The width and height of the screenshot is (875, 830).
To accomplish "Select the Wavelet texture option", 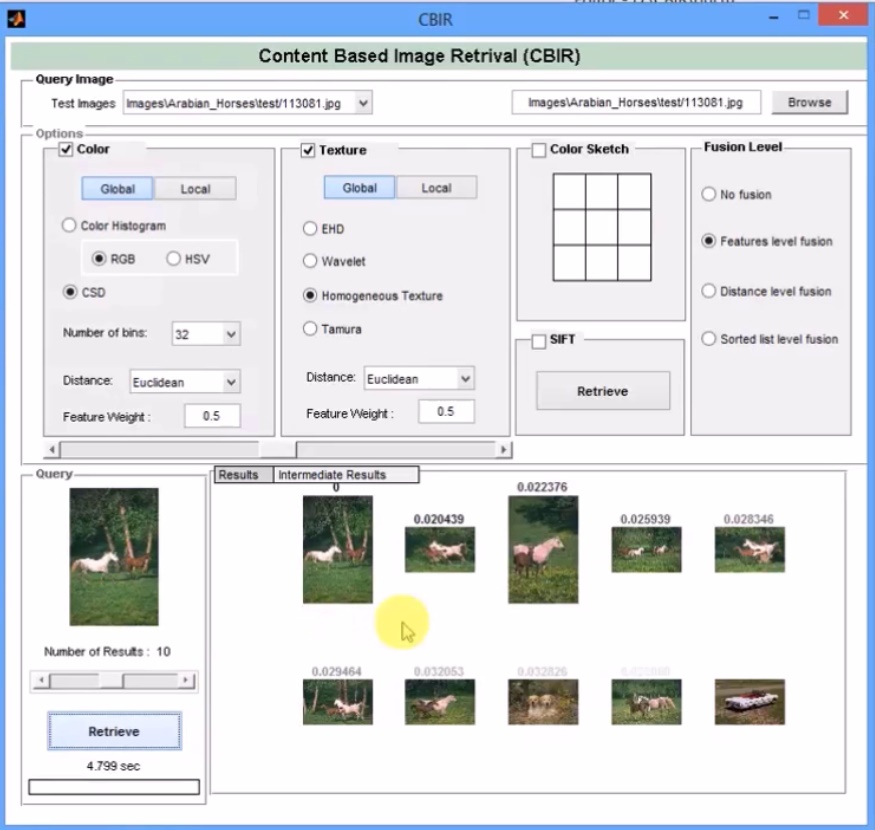I will [x=310, y=261].
